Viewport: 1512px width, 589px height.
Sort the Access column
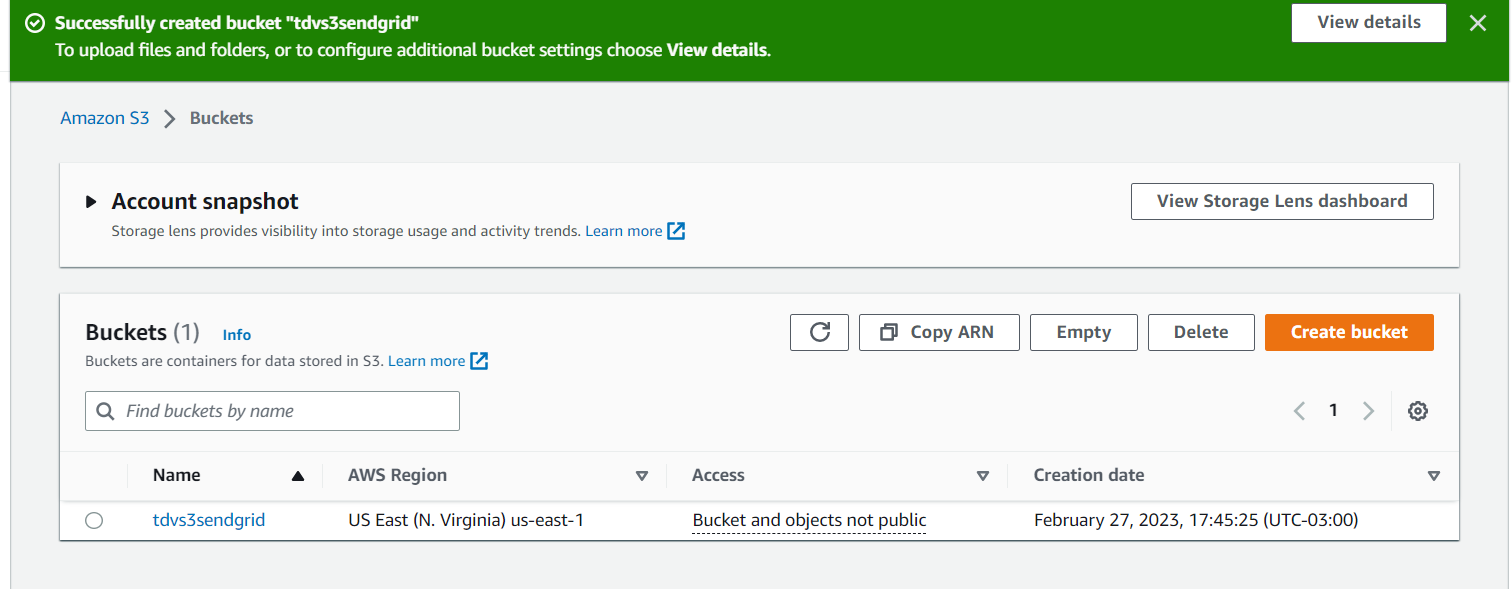983,476
